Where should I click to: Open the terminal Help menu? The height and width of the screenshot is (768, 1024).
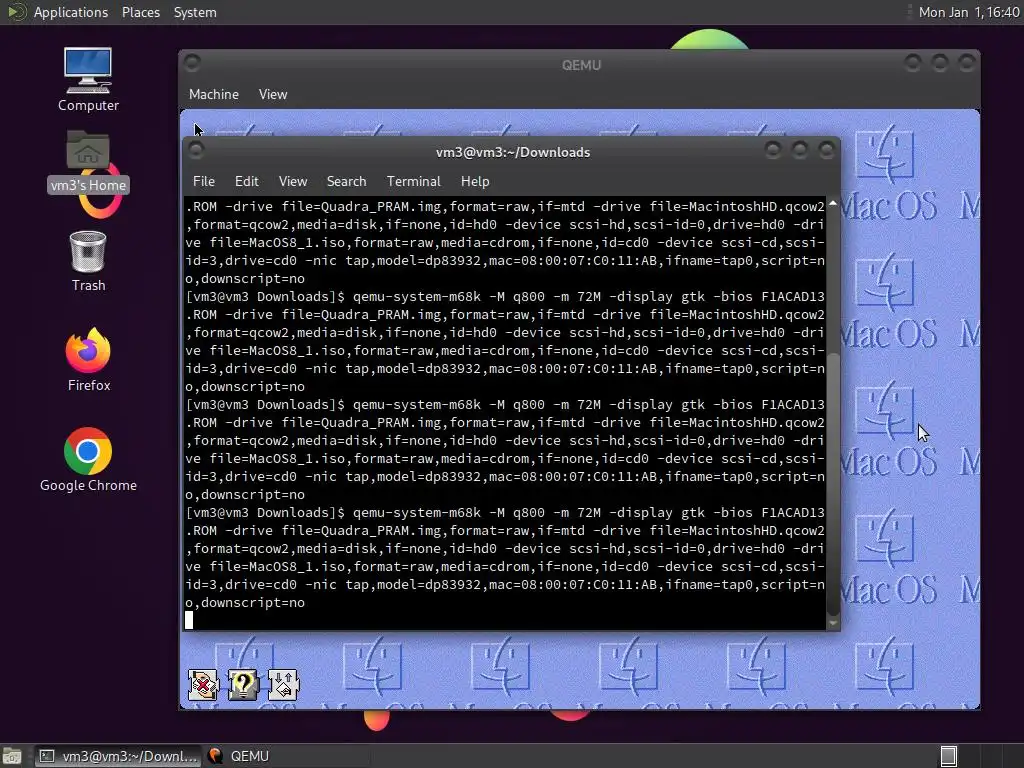coord(475,181)
